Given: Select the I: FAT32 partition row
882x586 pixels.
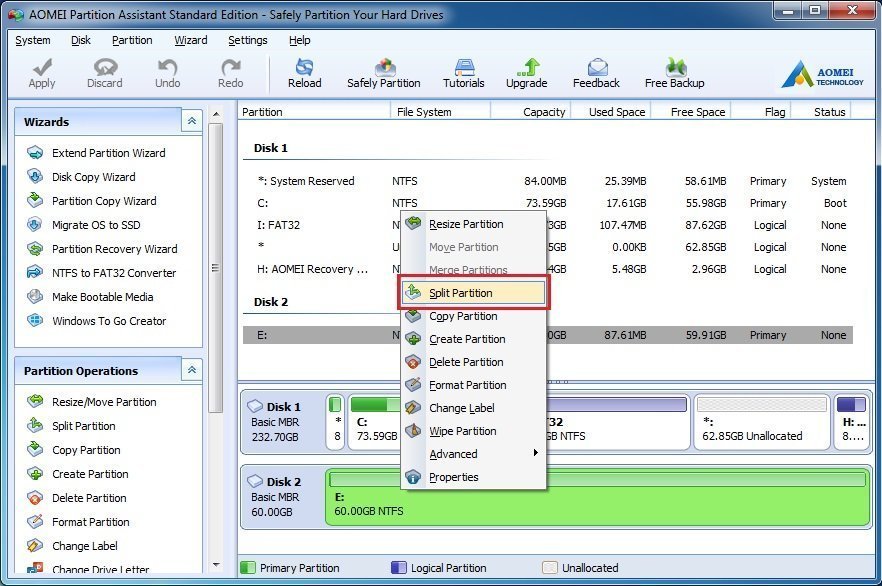Looking at the screenshot, I should 548,225.
